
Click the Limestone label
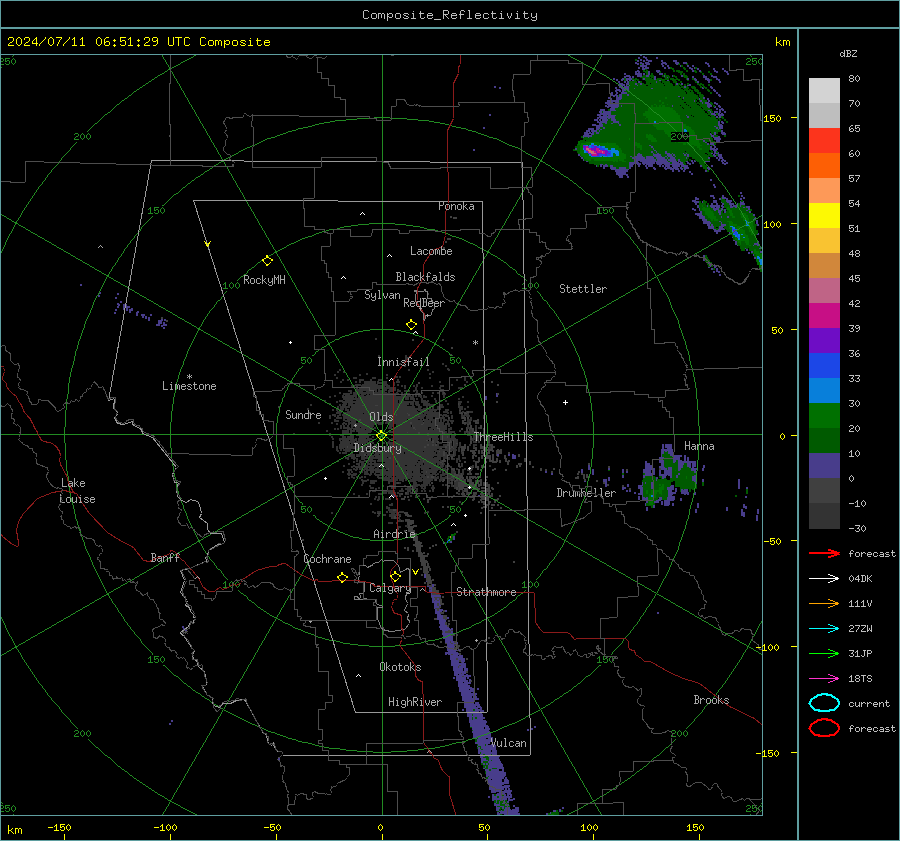(x=189, y=386)
